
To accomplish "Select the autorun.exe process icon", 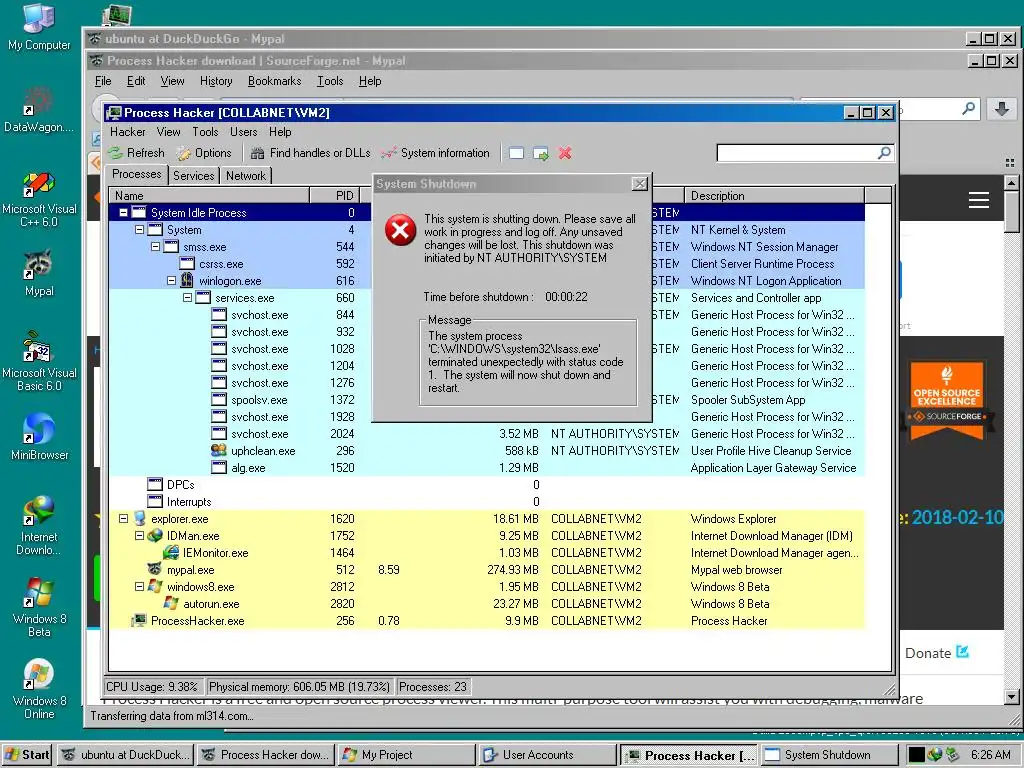I will (171, 603).
